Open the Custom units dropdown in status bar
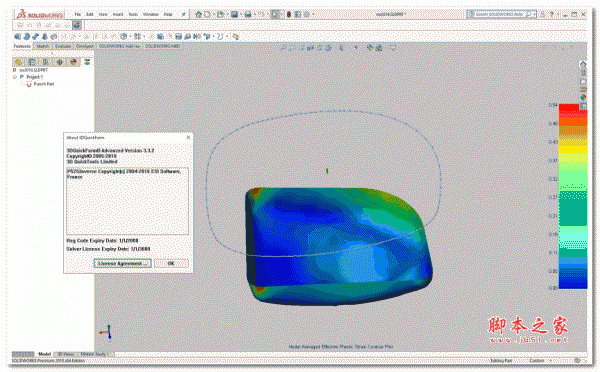The height and width of the screenshot is (372, 600). (540, 361)
